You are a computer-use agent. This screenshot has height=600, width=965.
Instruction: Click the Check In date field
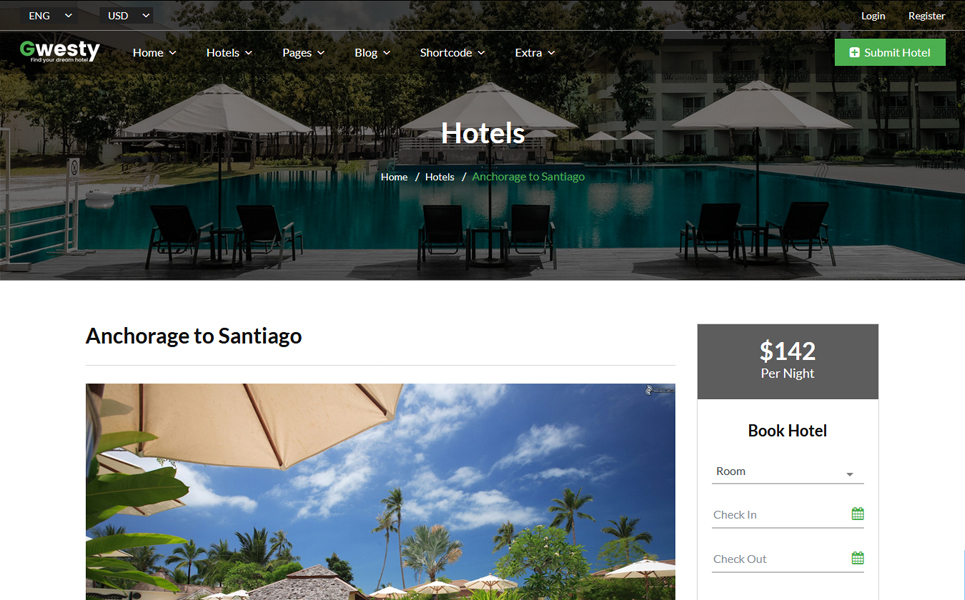point(787,515)
